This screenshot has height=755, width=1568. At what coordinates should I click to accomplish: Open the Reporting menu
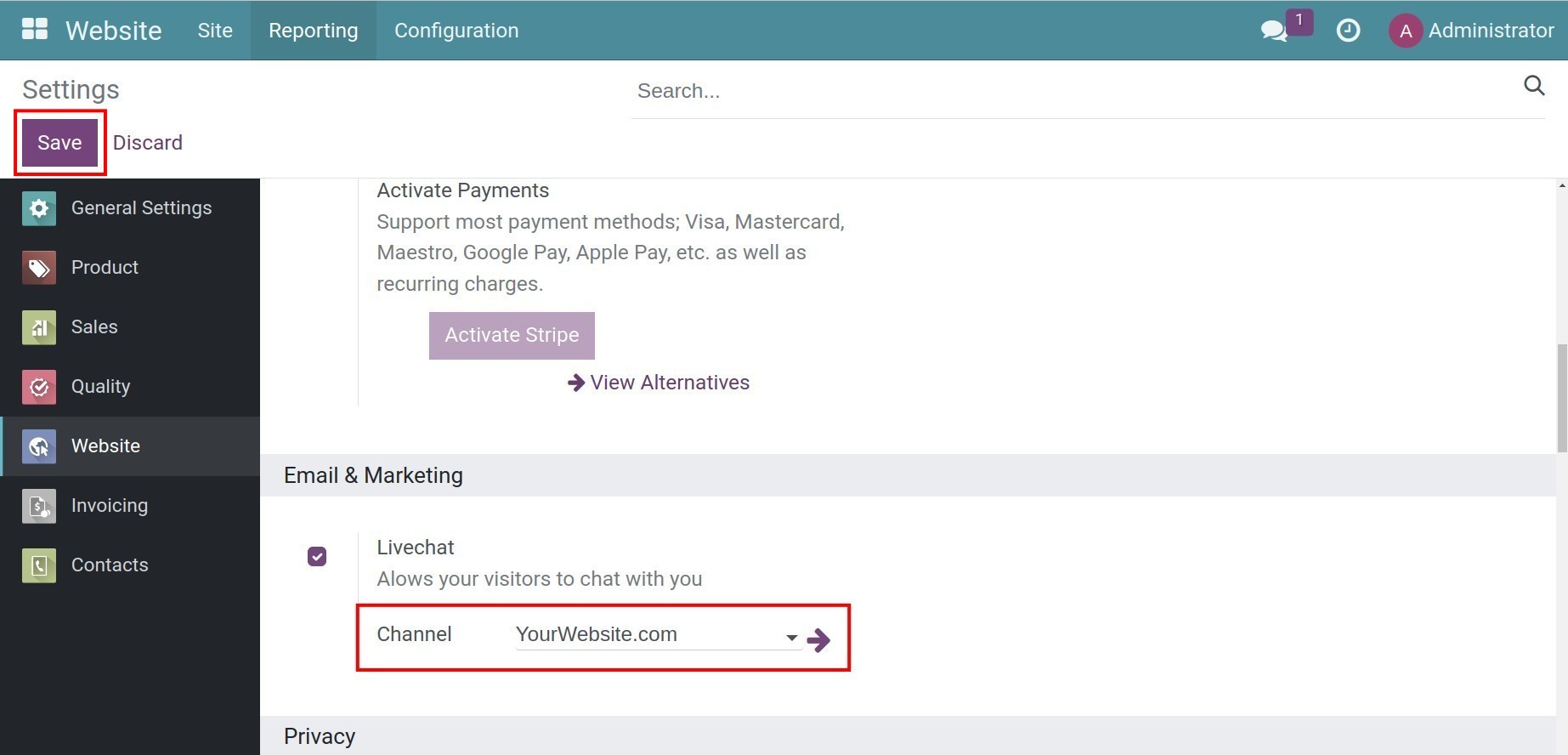click(313, 31)
